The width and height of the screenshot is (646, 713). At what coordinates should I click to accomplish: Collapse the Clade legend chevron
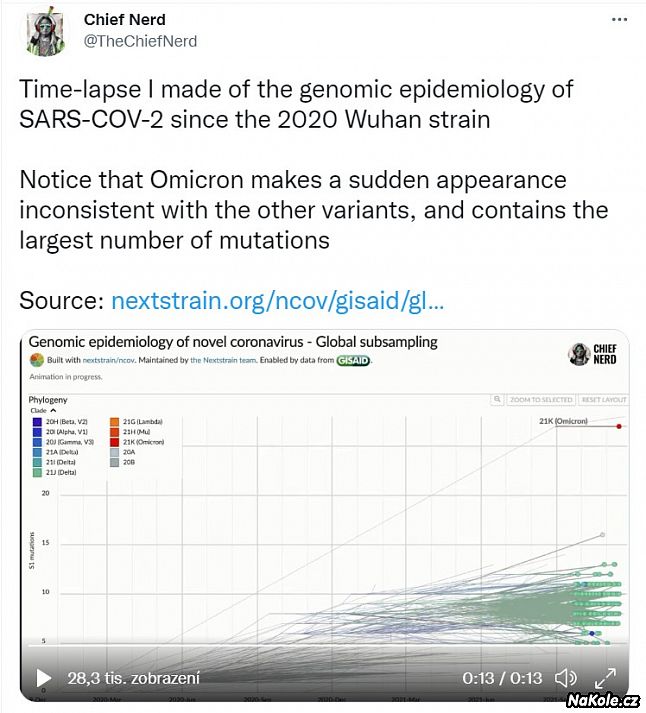(53, 411)
